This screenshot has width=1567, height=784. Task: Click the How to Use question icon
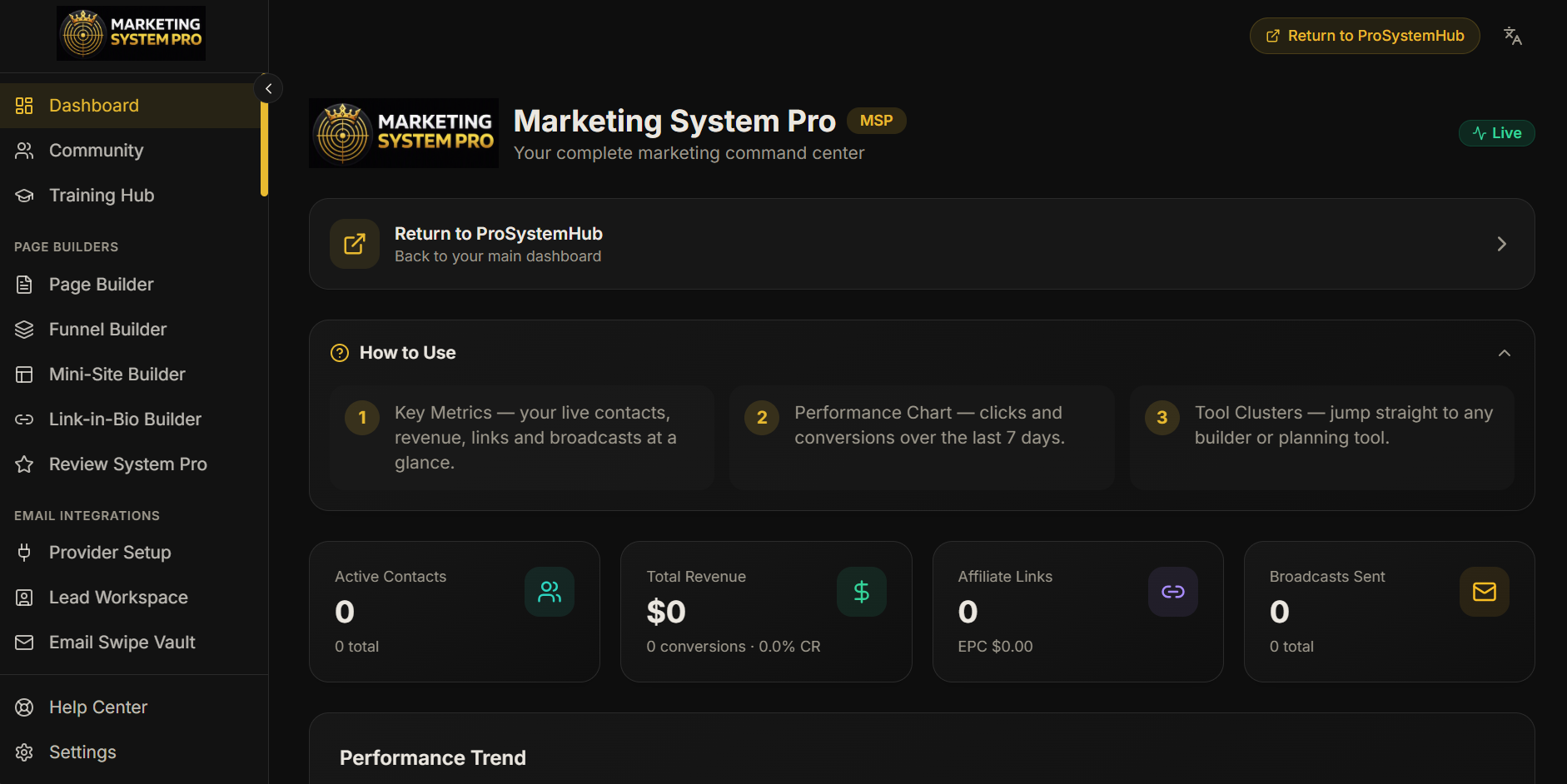[x=340, y=353]
